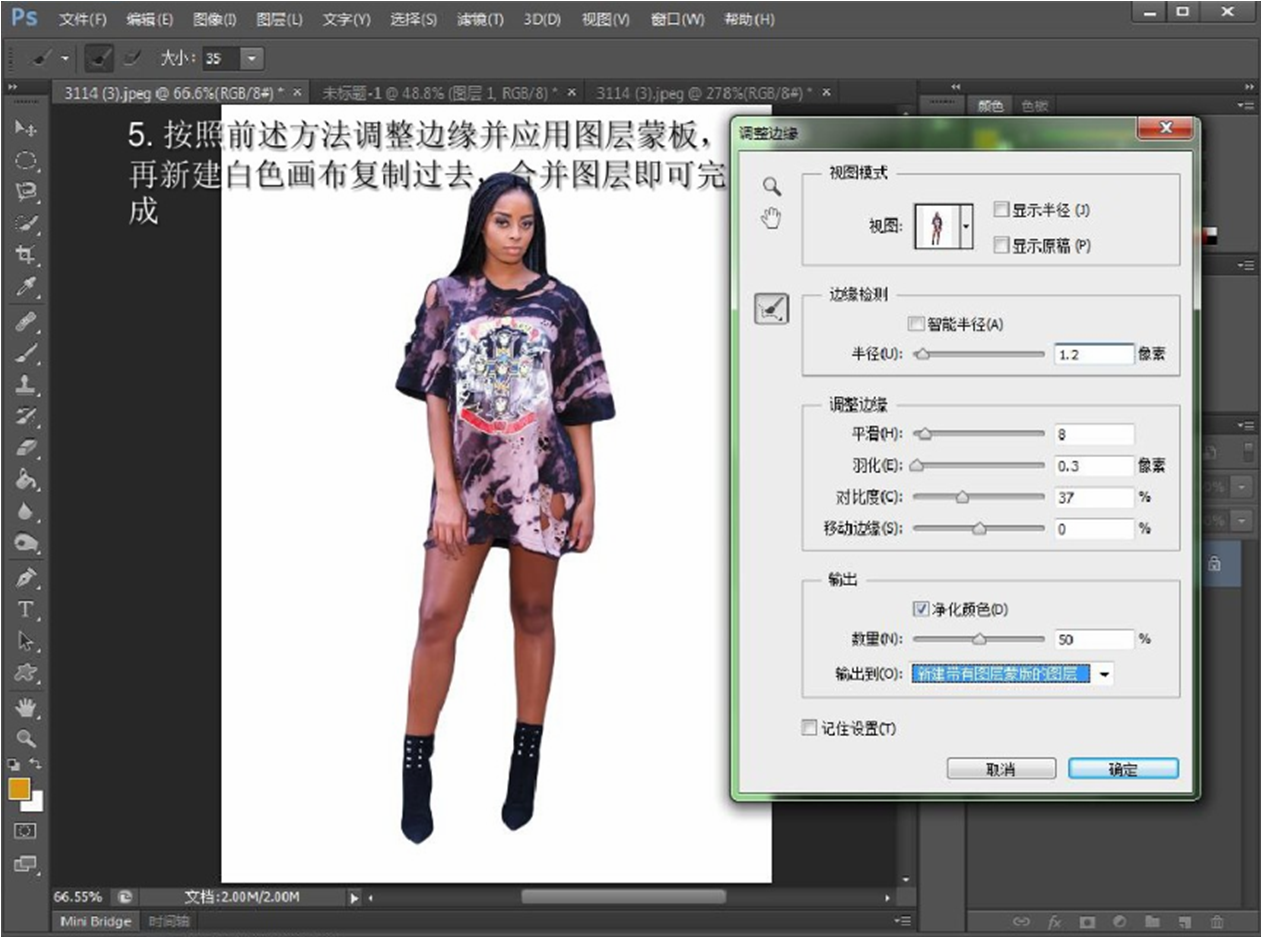Open the 滤镜(T) menu
Screen dimensions: 1262x938
pyautogui.click(x=481, y=19)
